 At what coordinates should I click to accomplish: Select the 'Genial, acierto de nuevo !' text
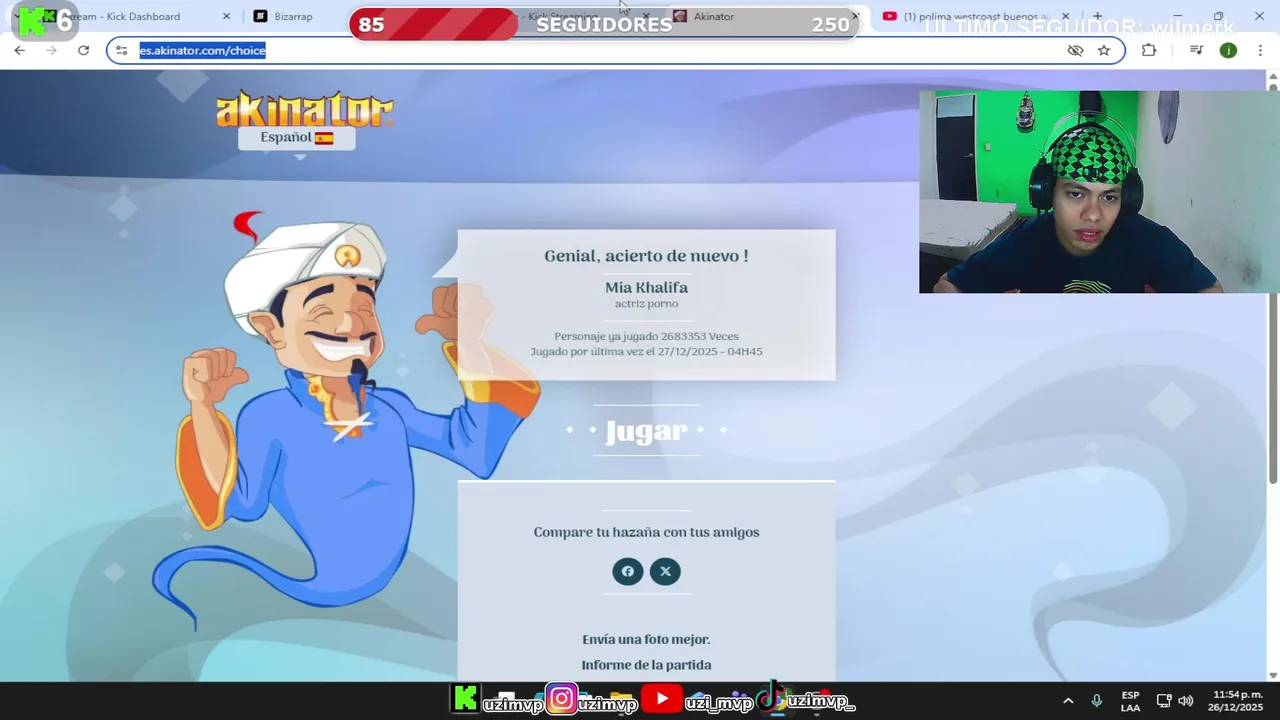646,256
